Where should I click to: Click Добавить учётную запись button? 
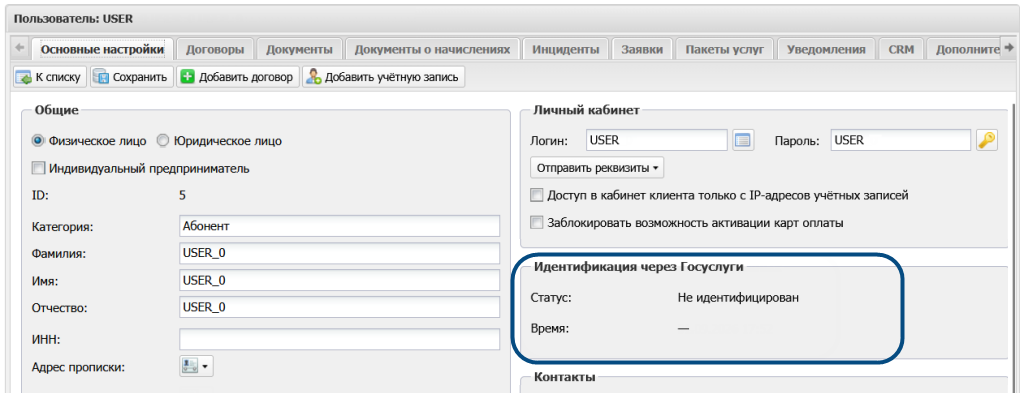coord(383,77)
